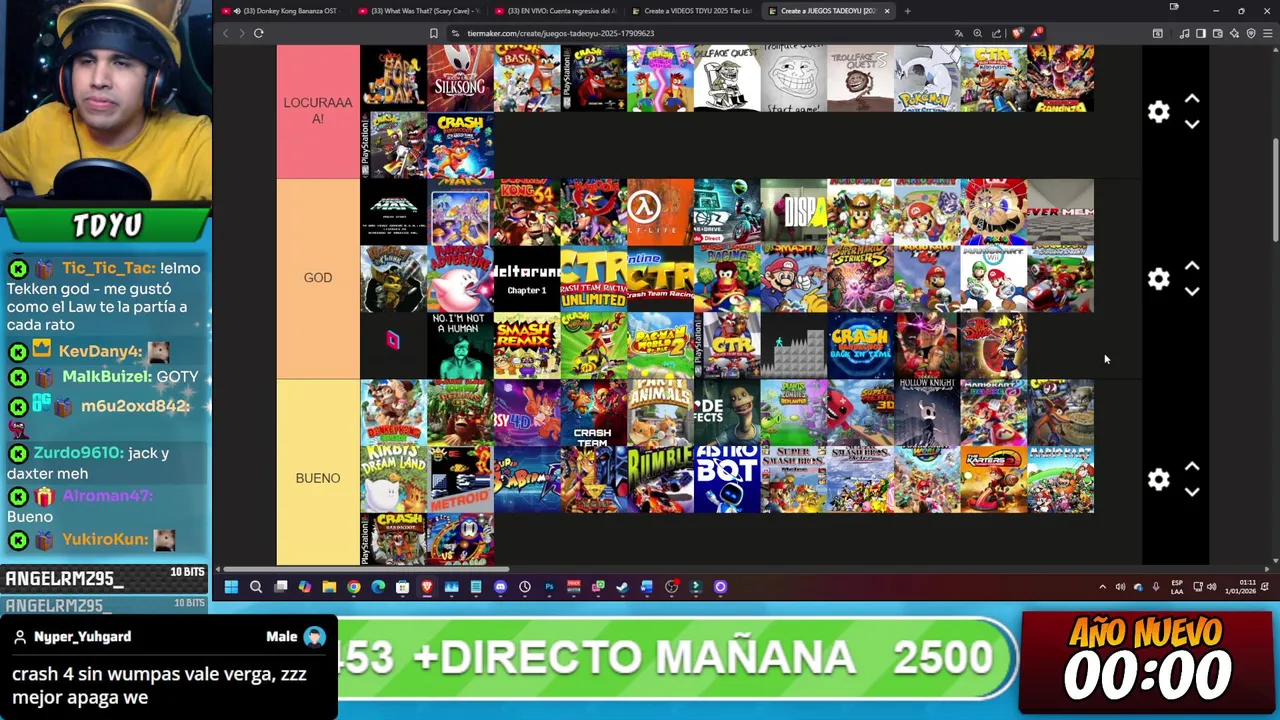Screen dimensions: 1280x720
Task: Select Hollow Knight Silksong thumbnail
Action: 460,78
